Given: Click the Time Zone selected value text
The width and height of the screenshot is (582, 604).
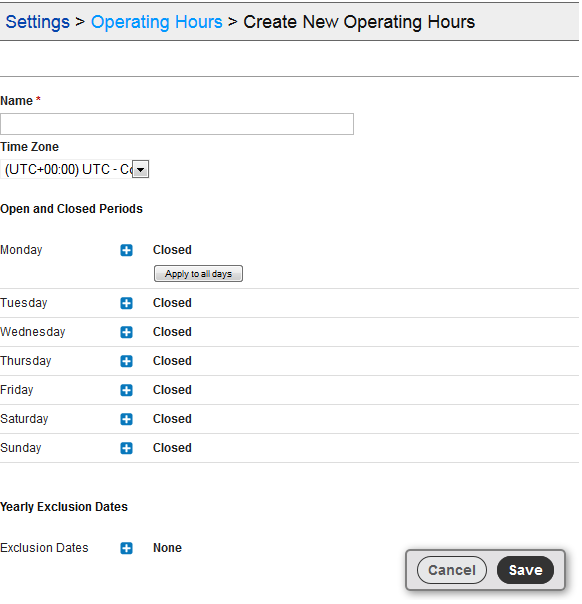Looking at the screenshot, I should (x=69, y=169).
